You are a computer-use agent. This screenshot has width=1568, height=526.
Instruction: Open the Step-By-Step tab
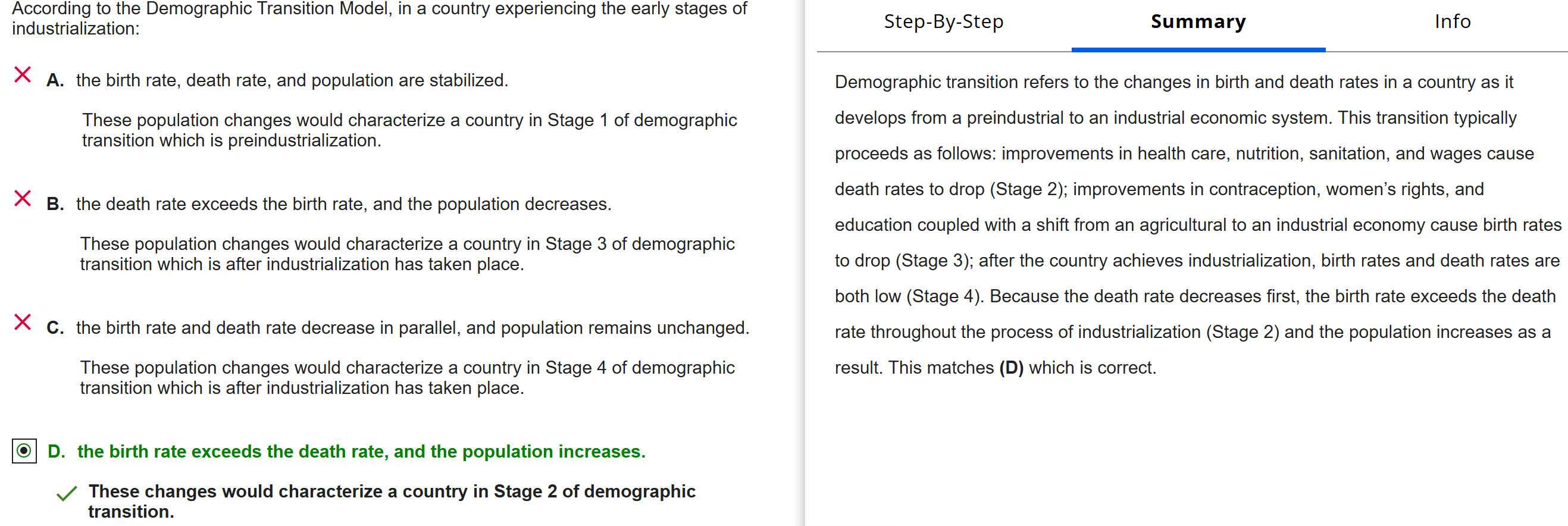pyautogui.click(x=943, y=22)
